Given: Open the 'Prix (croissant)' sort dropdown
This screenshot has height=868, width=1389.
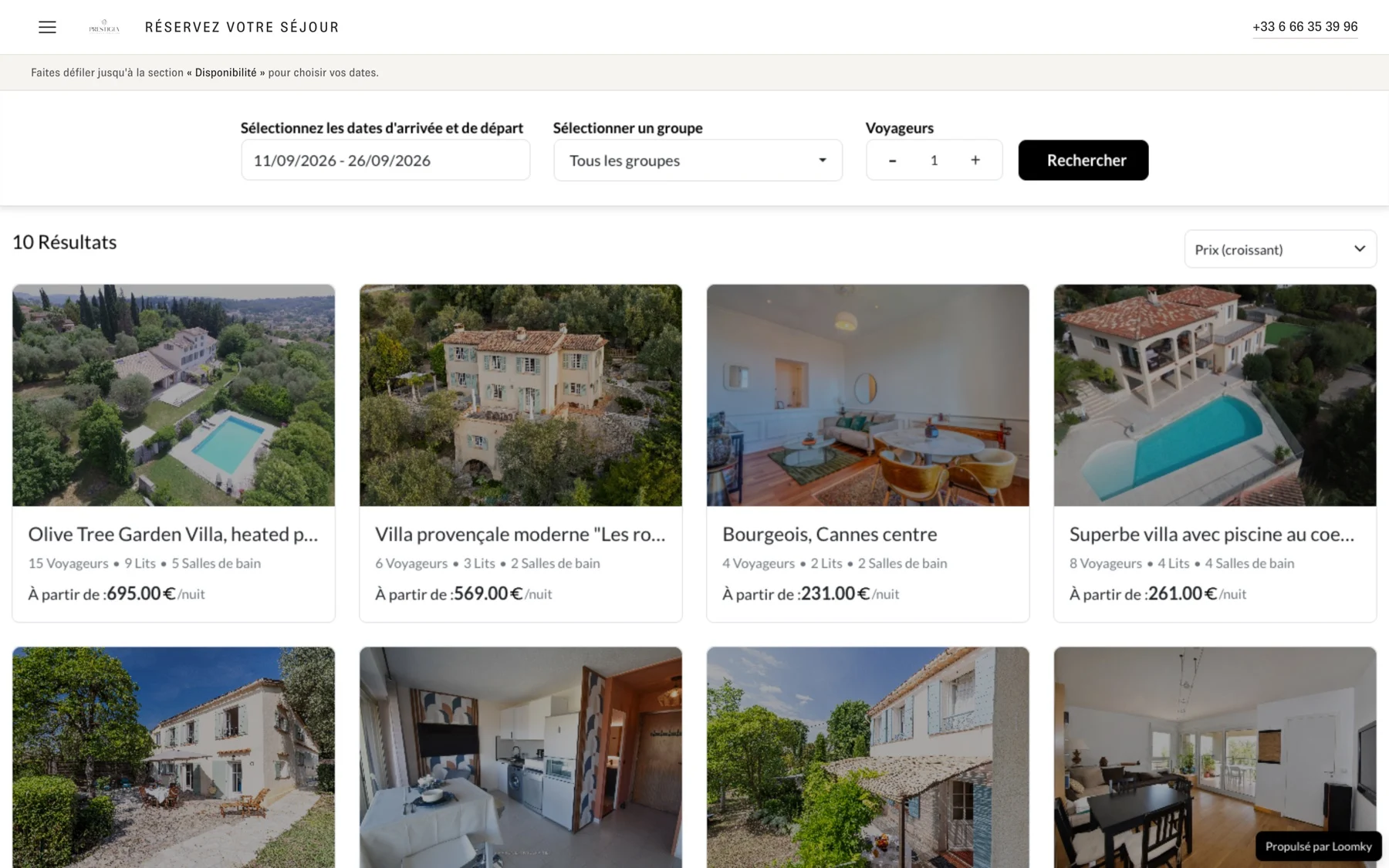Looking at the screenshot, I should pyautogui.click(x=1280, y=249).
